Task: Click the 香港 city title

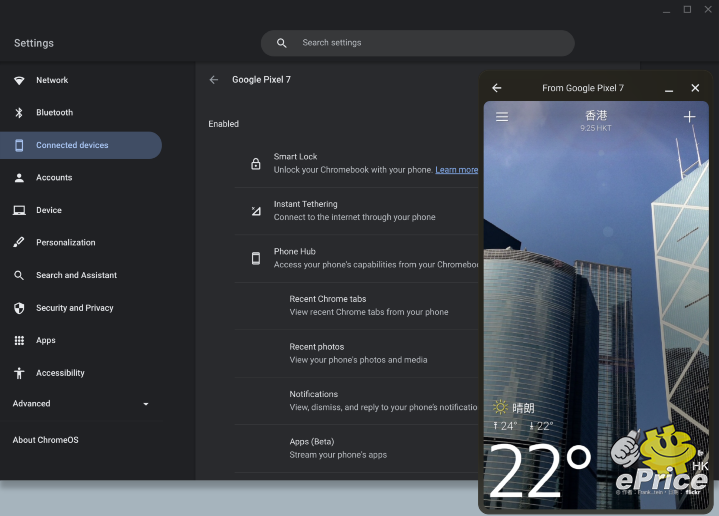Action: 596,115
